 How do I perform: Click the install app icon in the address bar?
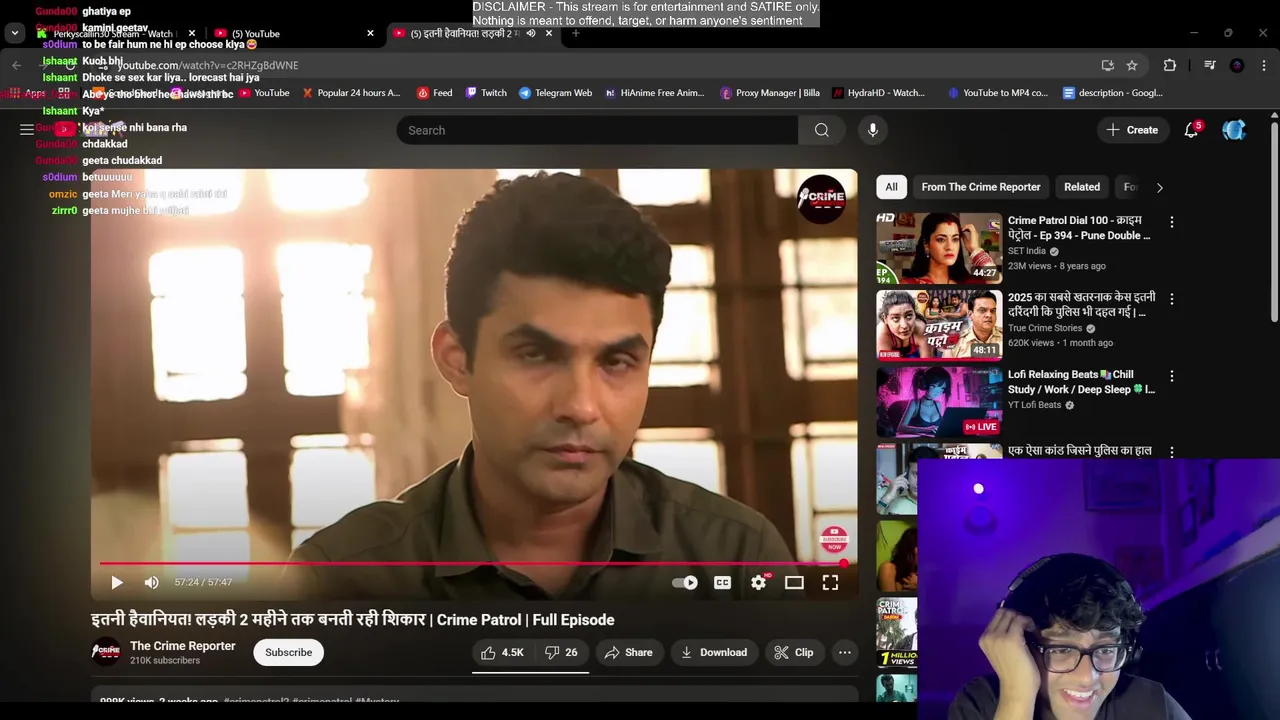pos(1107,65)
